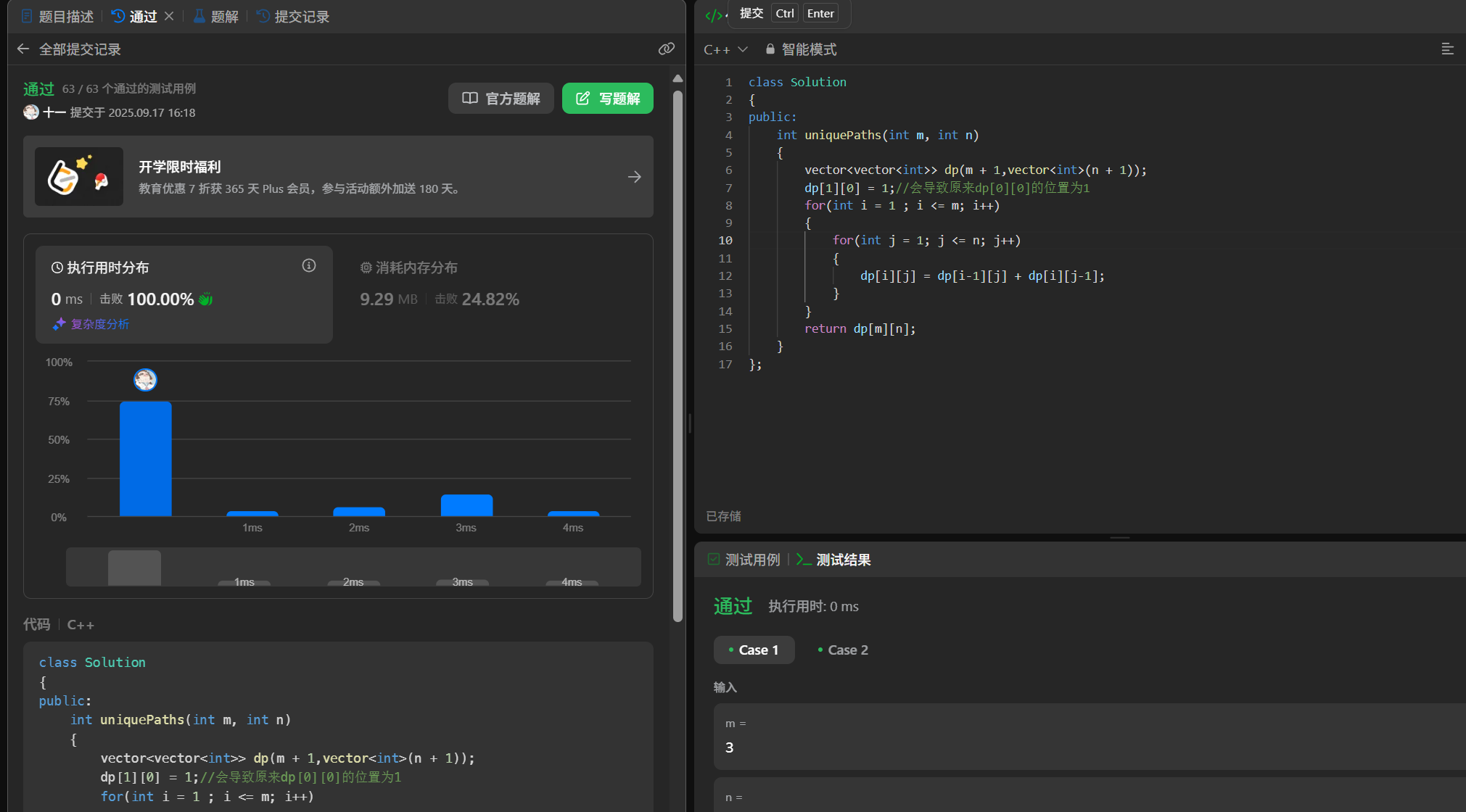Select Case 2 test case

pos(842,650)
